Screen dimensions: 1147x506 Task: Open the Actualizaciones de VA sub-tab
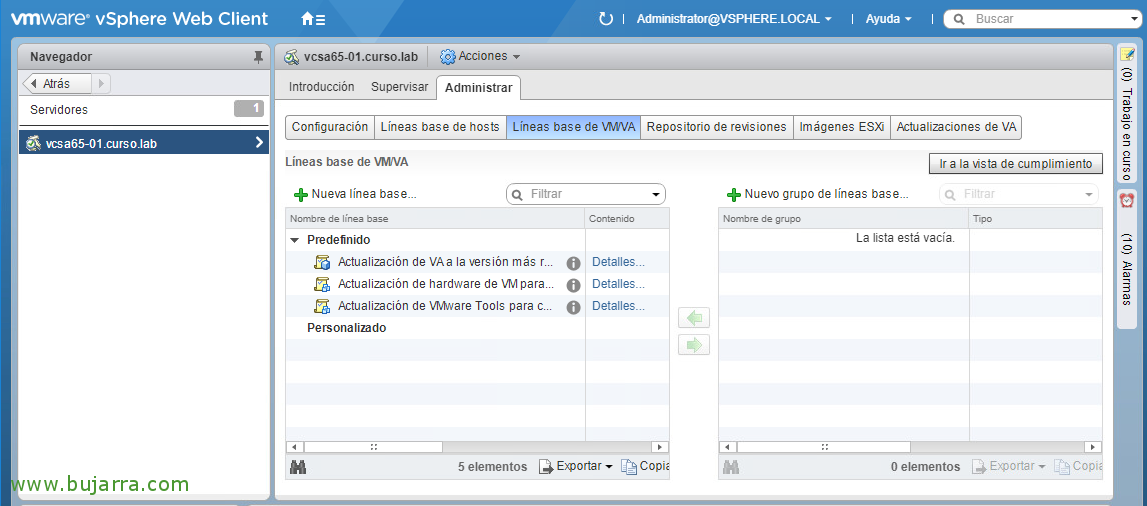tap(956, 127)
